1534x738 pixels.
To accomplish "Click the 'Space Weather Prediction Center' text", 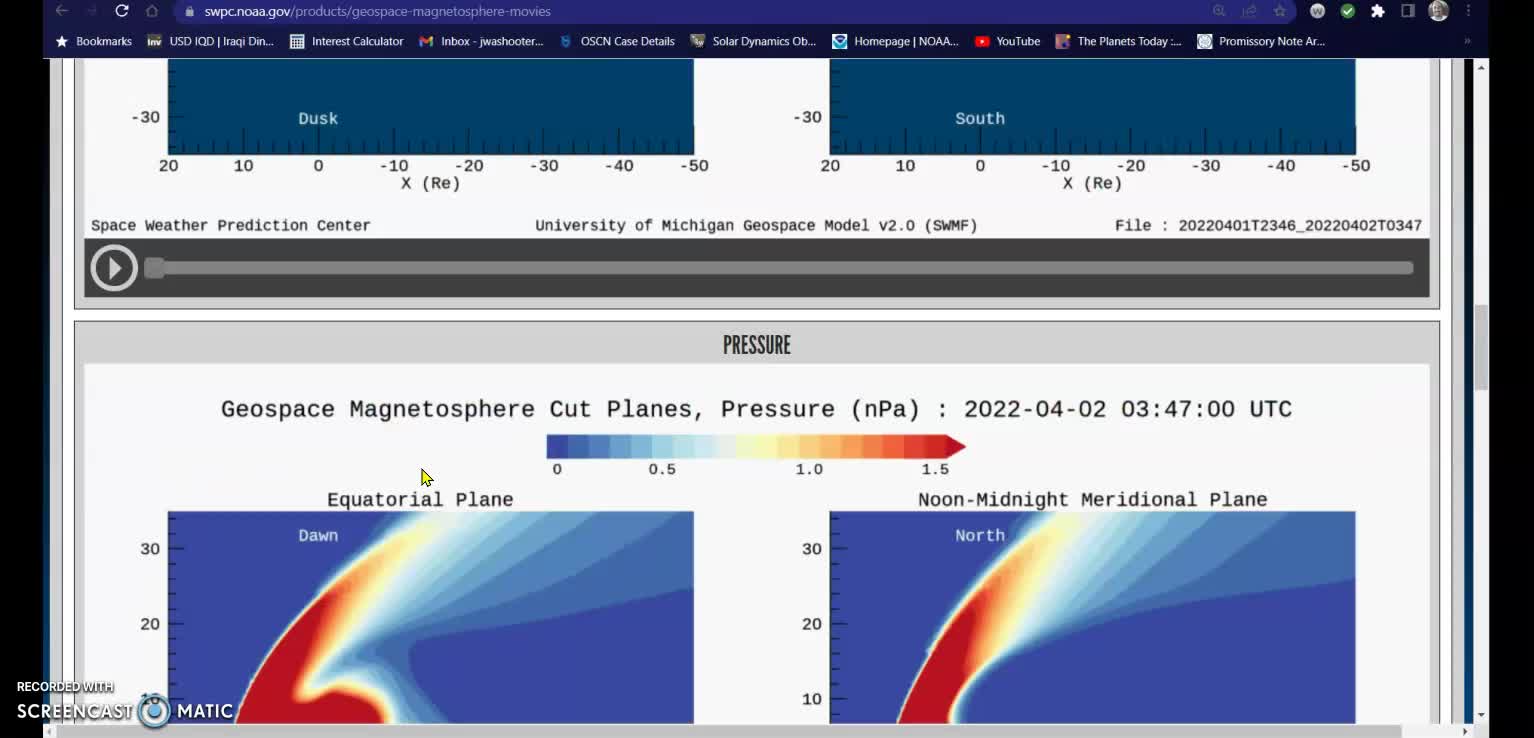I will [231, 225].
